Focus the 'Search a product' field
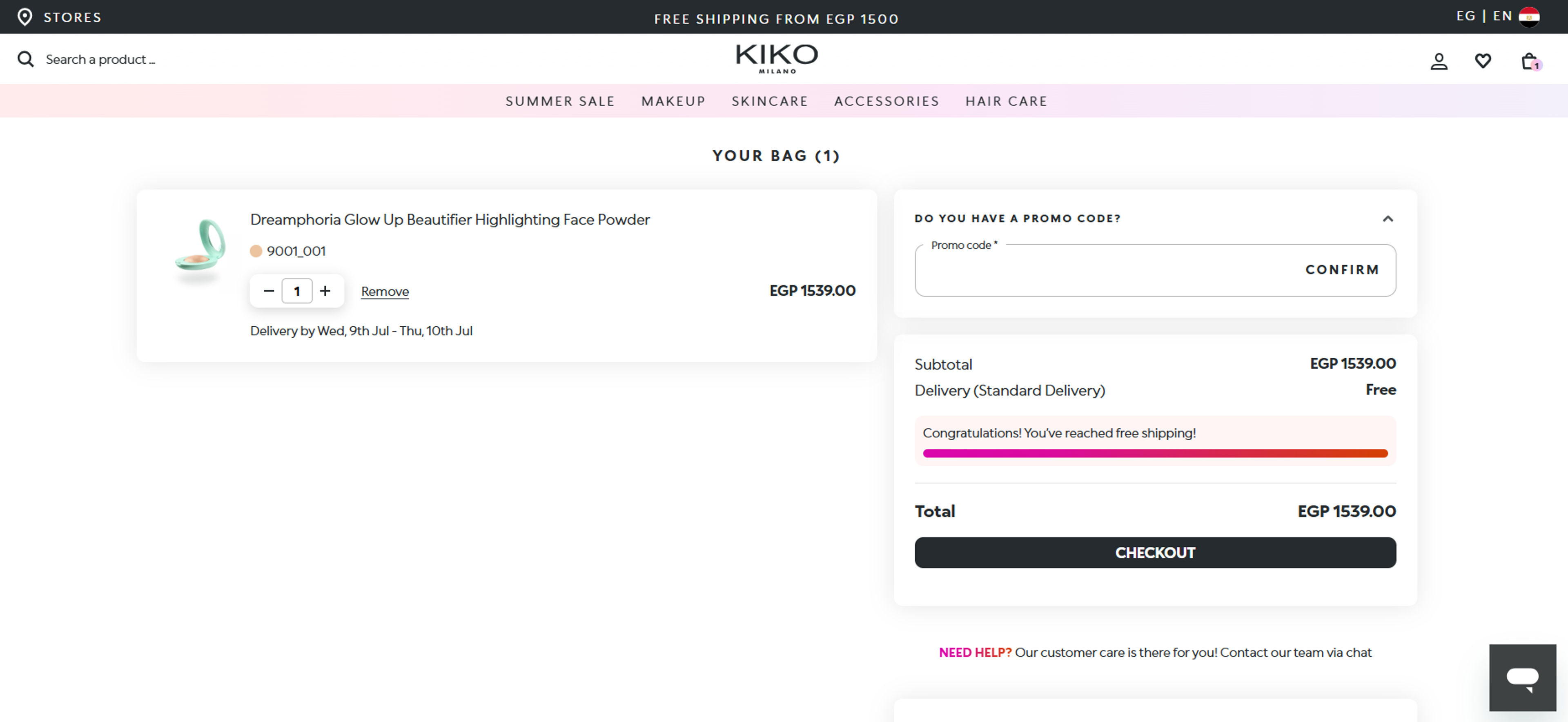Screen dimensions: 1568x722 [x=100, y=59]
